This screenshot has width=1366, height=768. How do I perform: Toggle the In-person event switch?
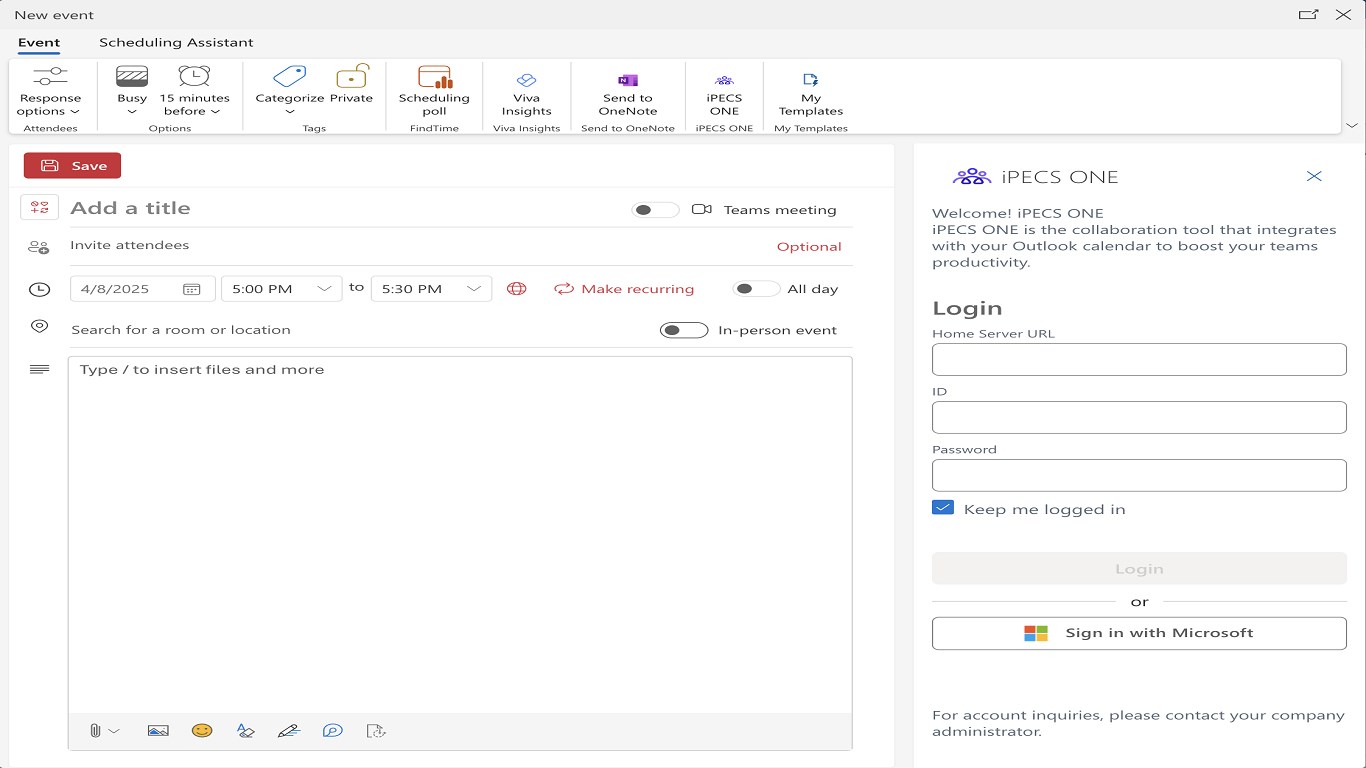click(x=684, y=330)
